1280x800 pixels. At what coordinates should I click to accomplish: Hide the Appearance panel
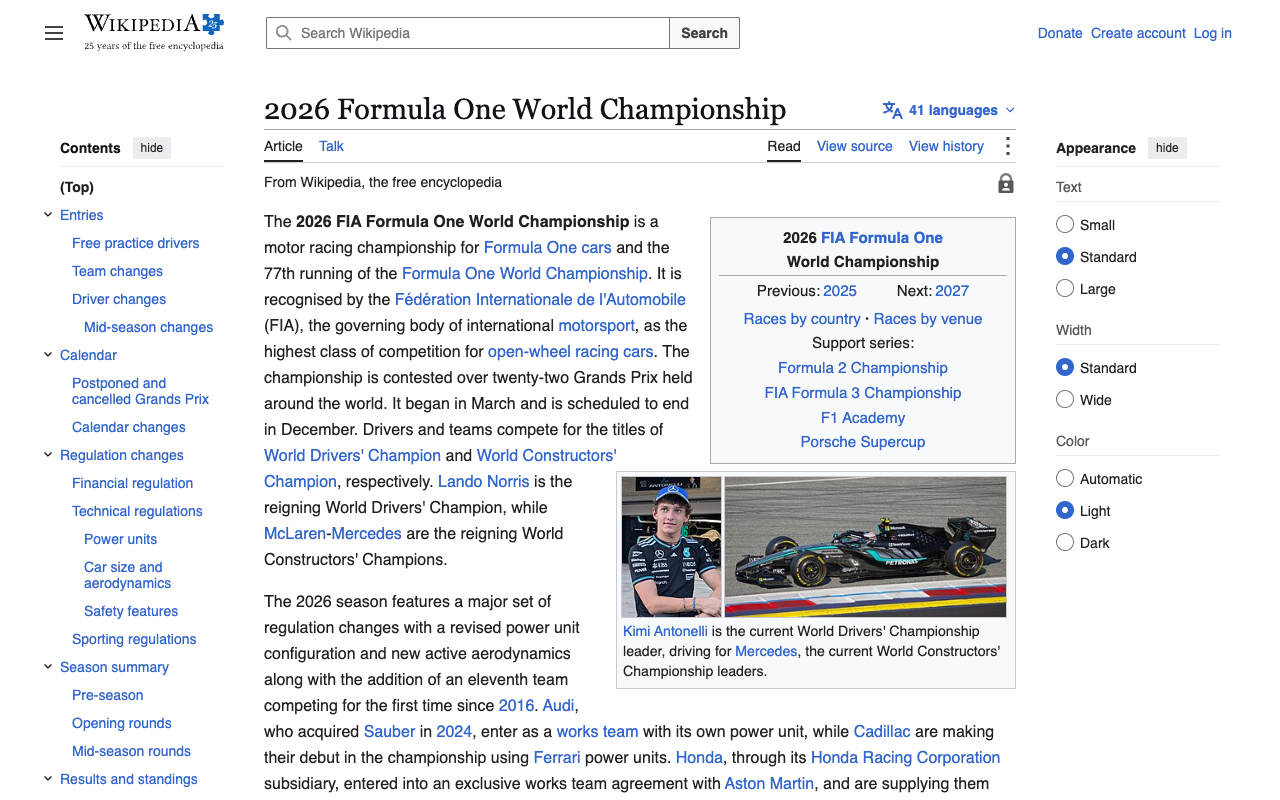(1167, 148)
